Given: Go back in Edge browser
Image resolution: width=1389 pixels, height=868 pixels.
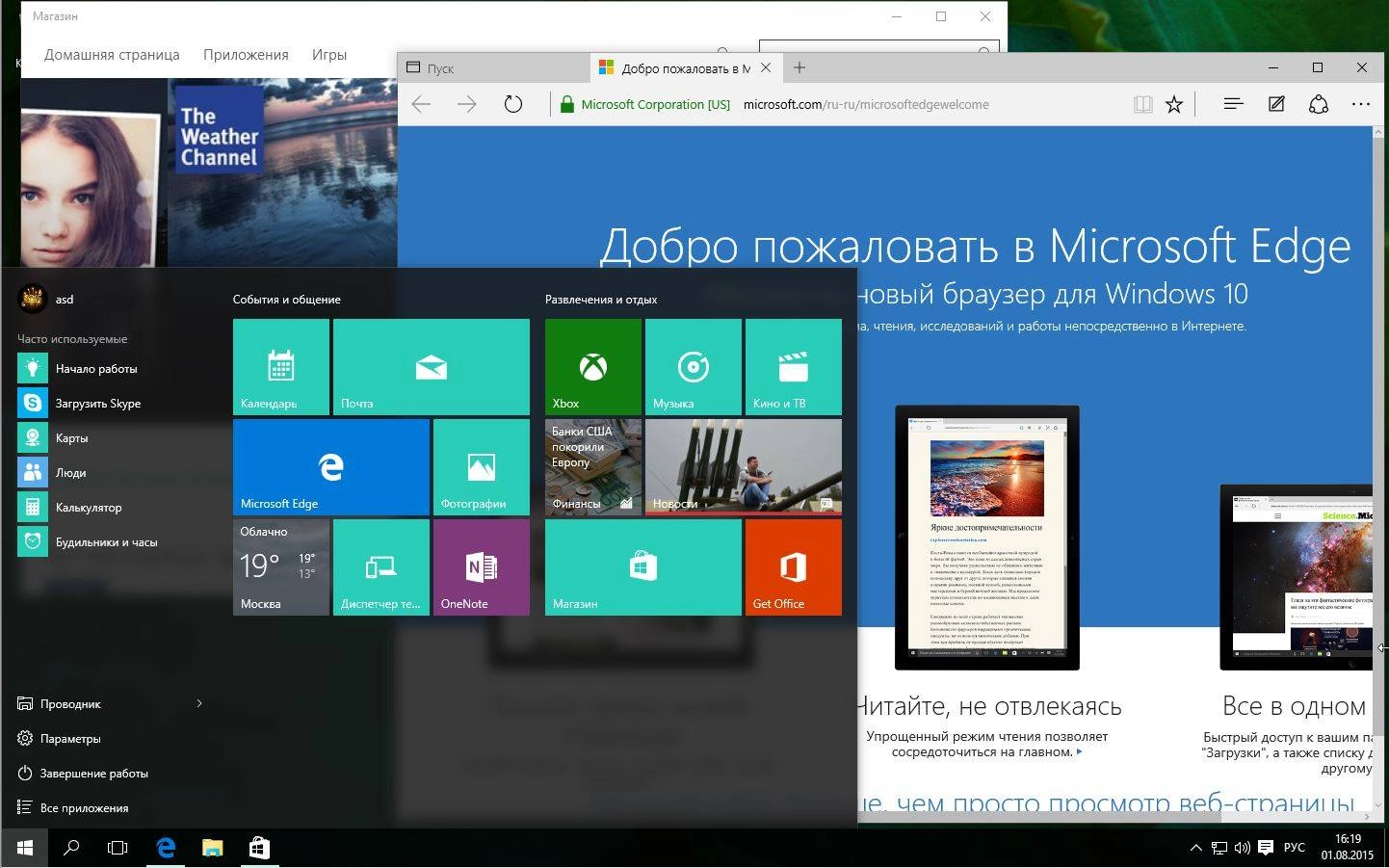Looking at the screenshot, I should coord(421,104).
